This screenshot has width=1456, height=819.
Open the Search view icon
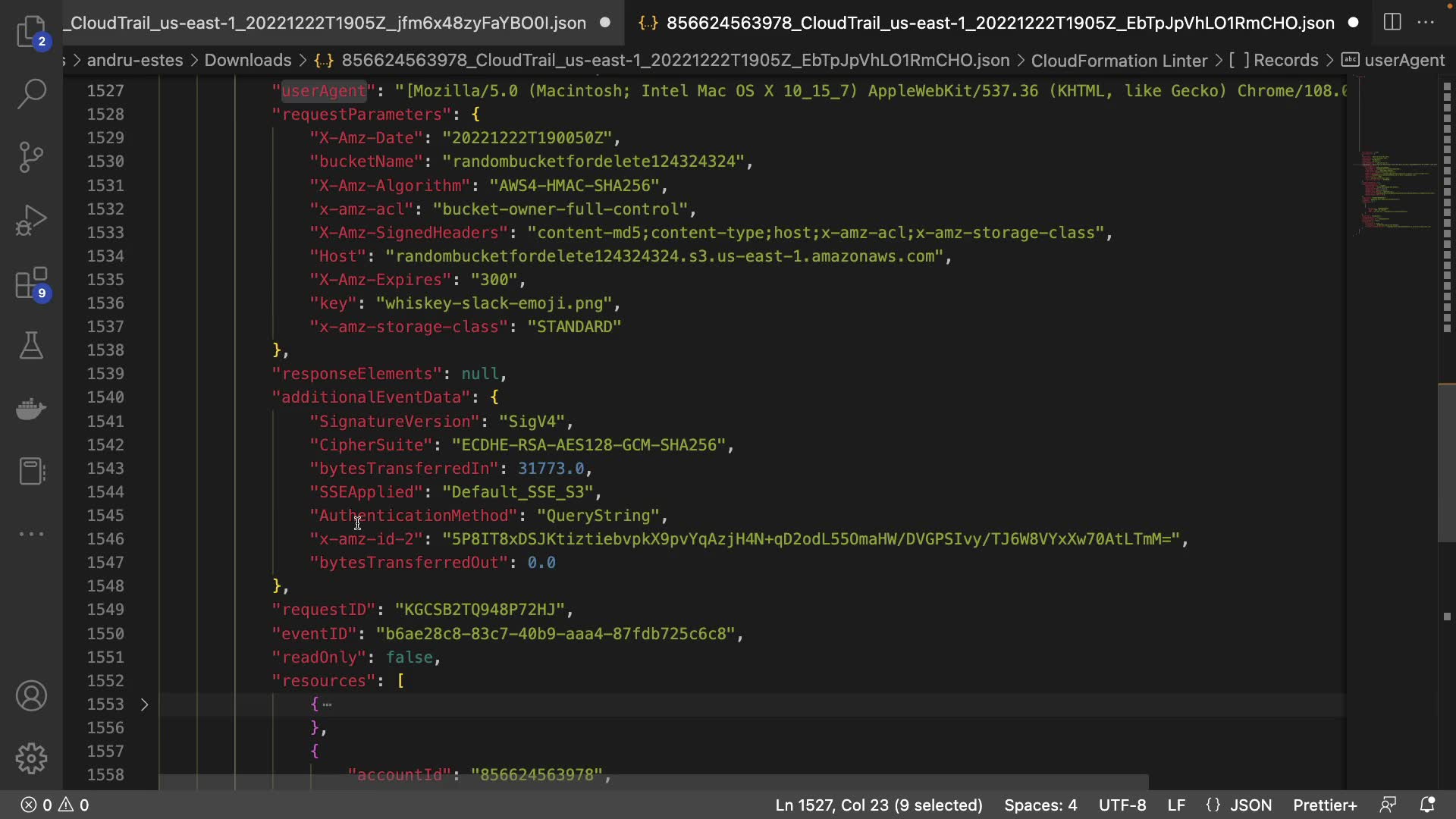(x=31, y=94)
